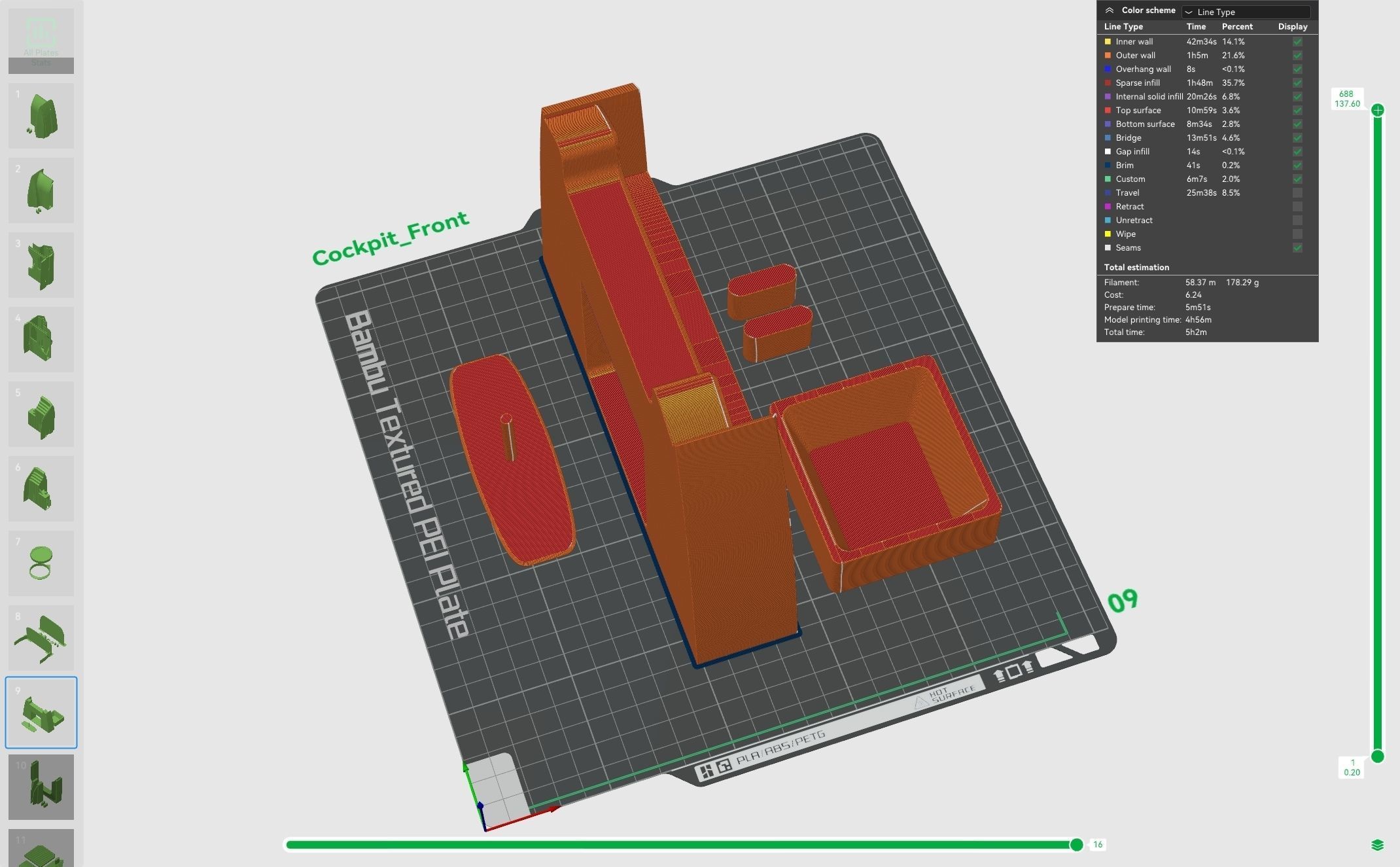Enable Unretract display checkbox

(x=1297, y=221)
